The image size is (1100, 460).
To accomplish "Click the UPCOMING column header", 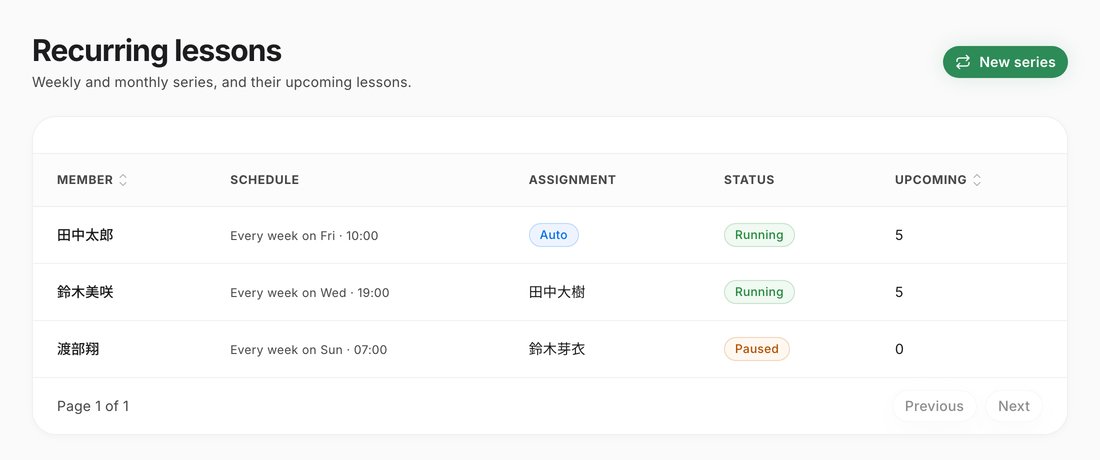I will (930, 180).
